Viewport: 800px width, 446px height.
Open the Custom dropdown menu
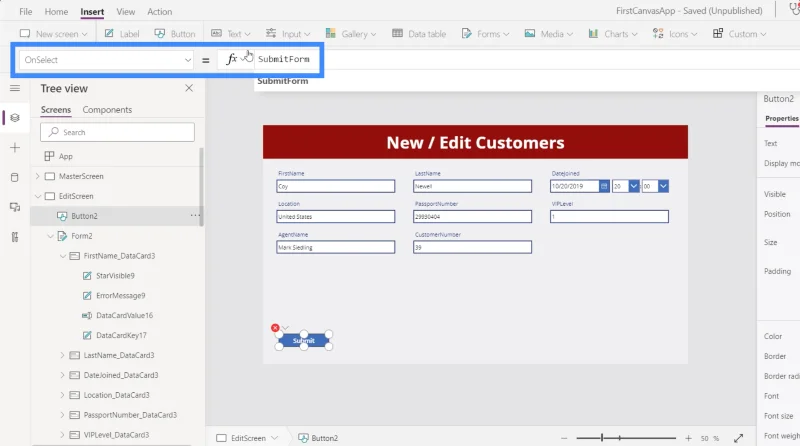pyautogui.click(x=739, y=34)
